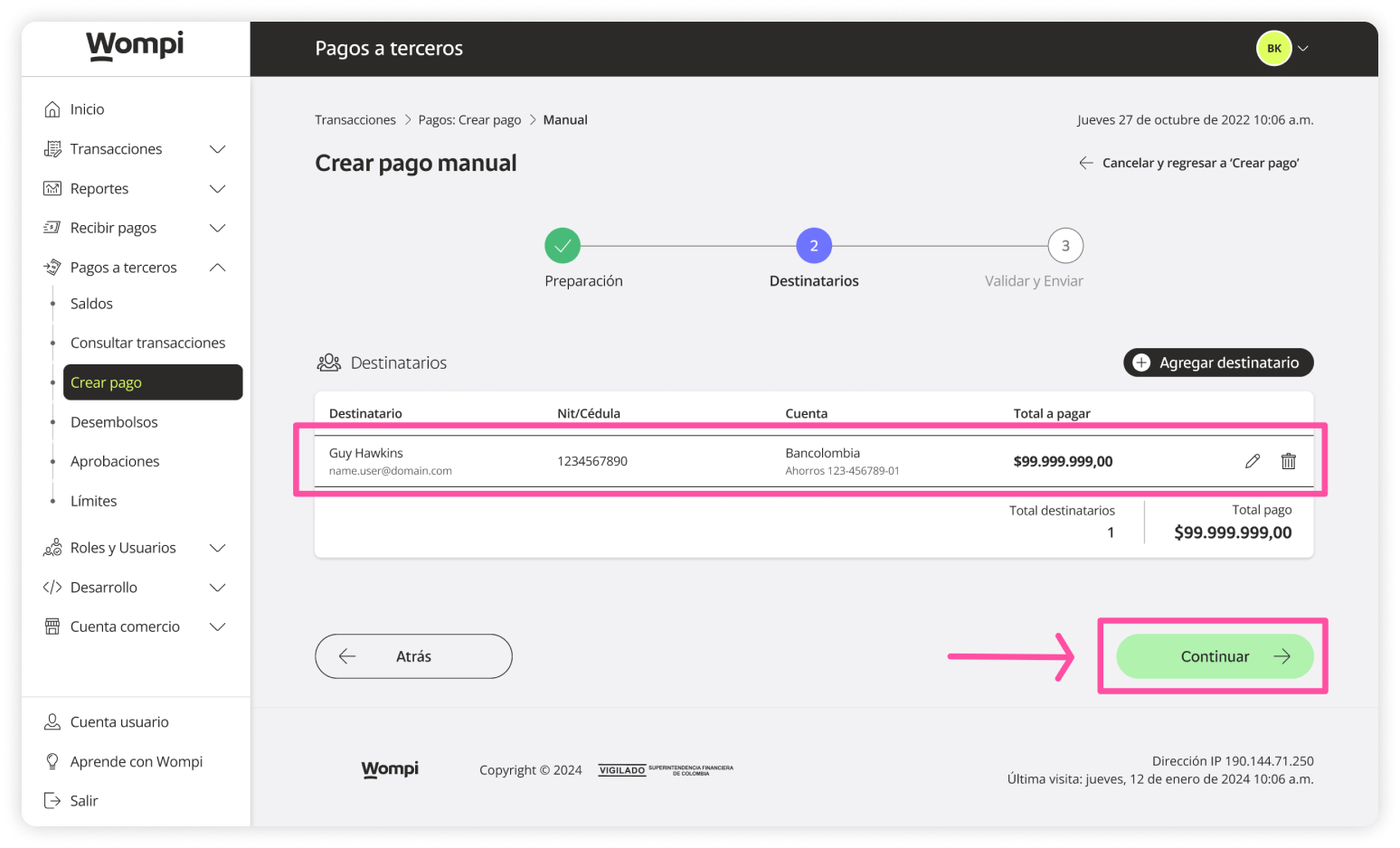1400x848 pixels.
Task: Expand the Transacciones section
Action: pos(217,148)
